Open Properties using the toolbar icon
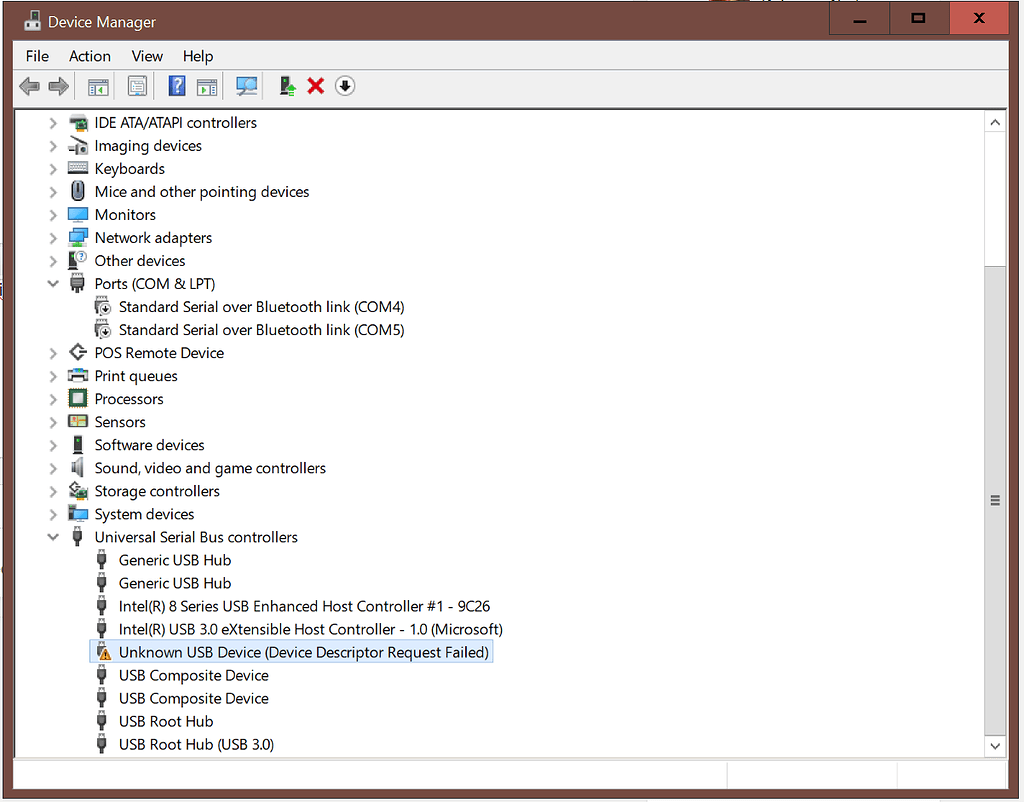1024x802 pixels. (135, 86)
